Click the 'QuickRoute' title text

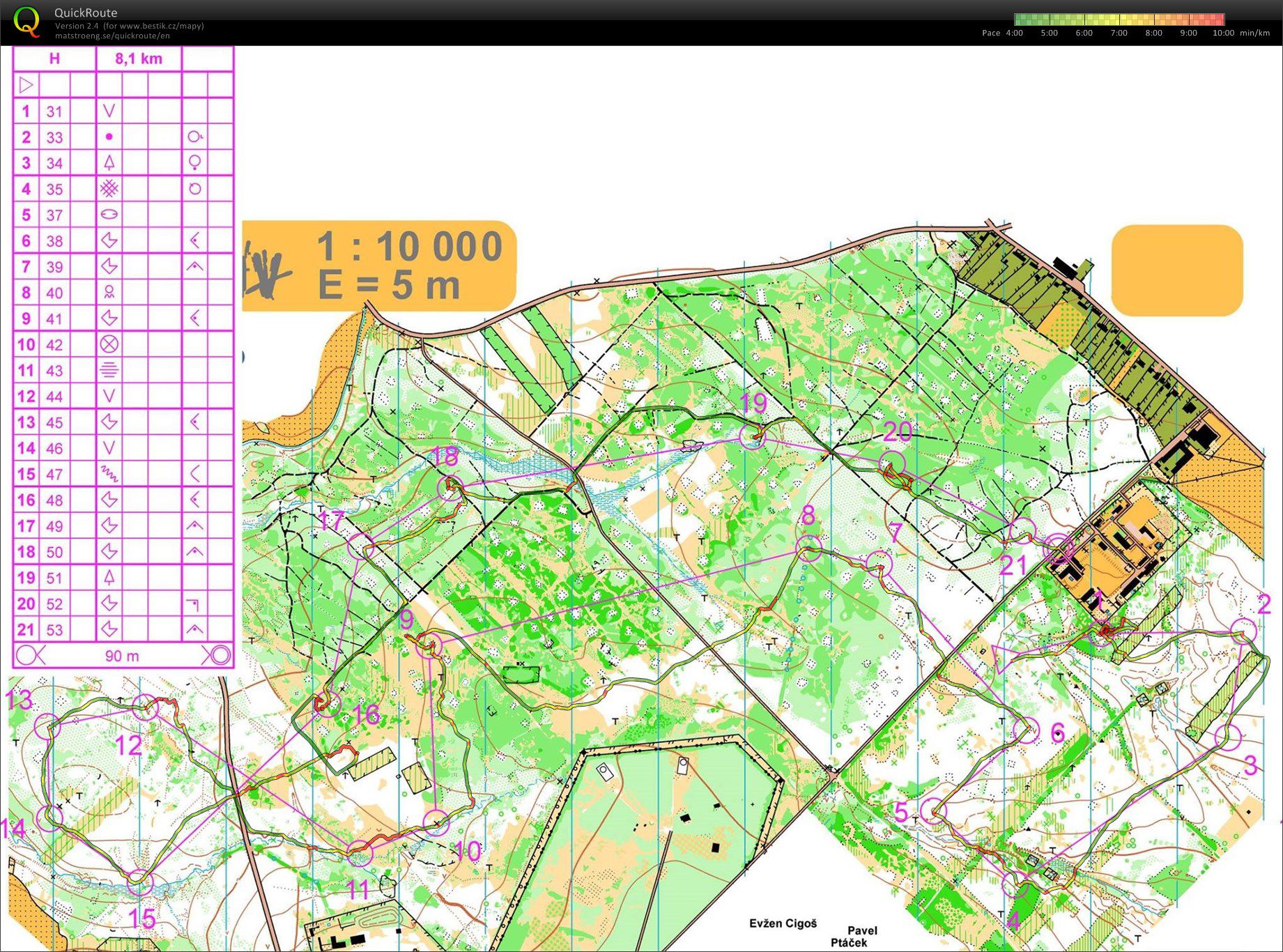pos(86,13)
